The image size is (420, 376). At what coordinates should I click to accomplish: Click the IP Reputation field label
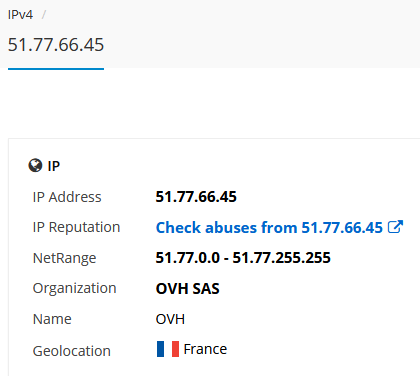76,227
